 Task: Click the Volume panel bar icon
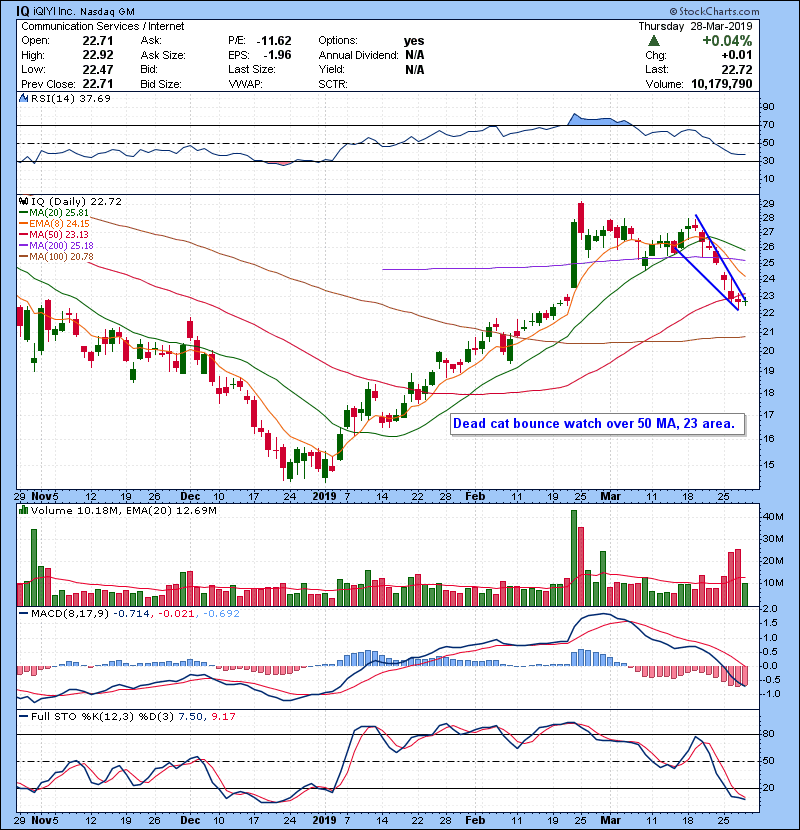23,510
